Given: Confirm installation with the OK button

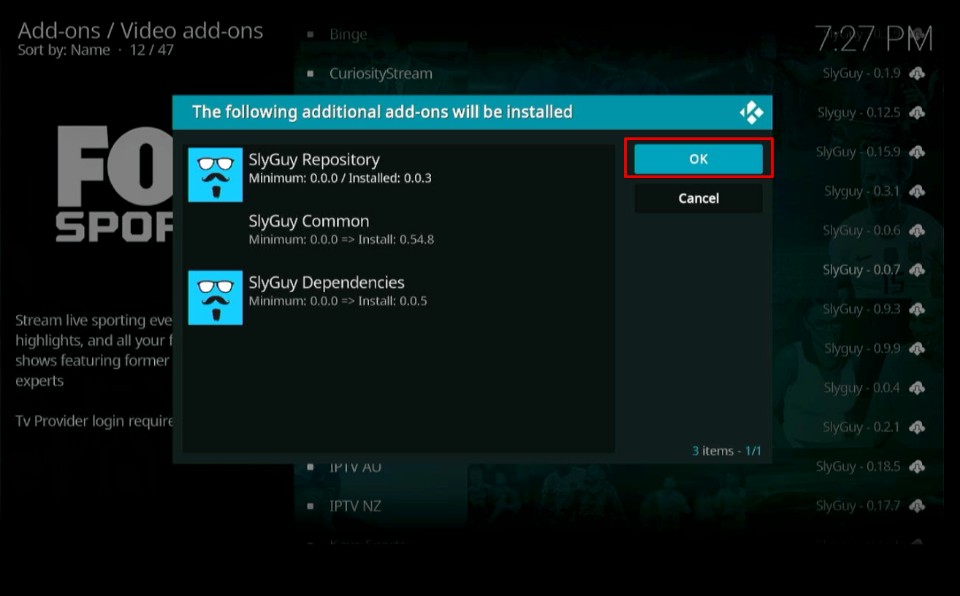Looking at the screenshot, I should 698,159.
